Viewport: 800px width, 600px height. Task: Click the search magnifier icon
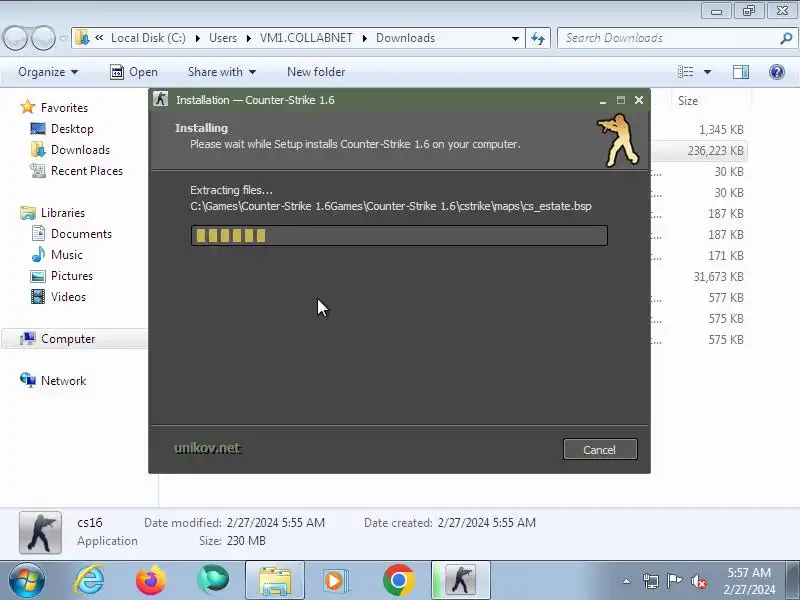(786, 38)
